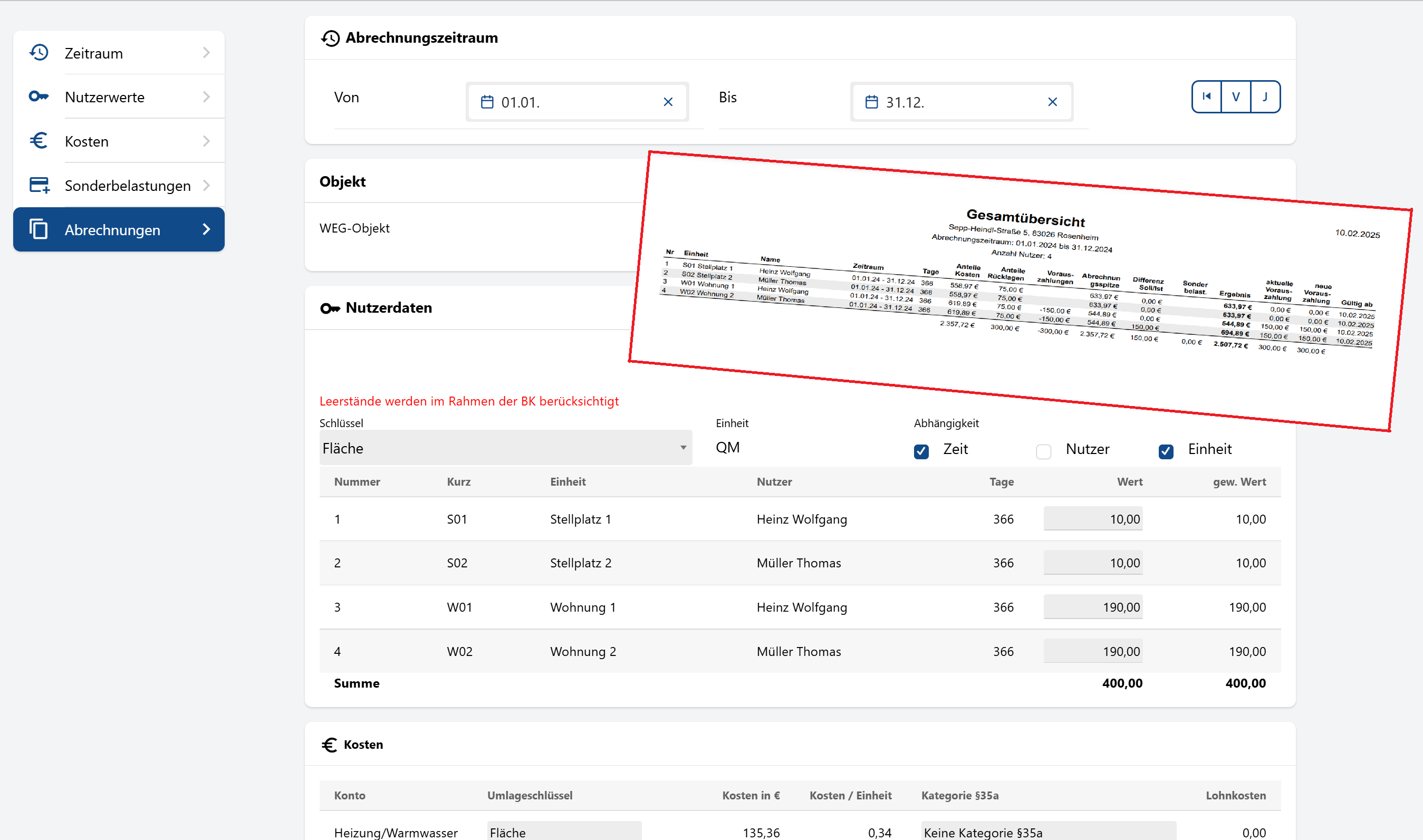
Task: Click the Nutzerdaten key icon
Action: (x=330, y=308)
